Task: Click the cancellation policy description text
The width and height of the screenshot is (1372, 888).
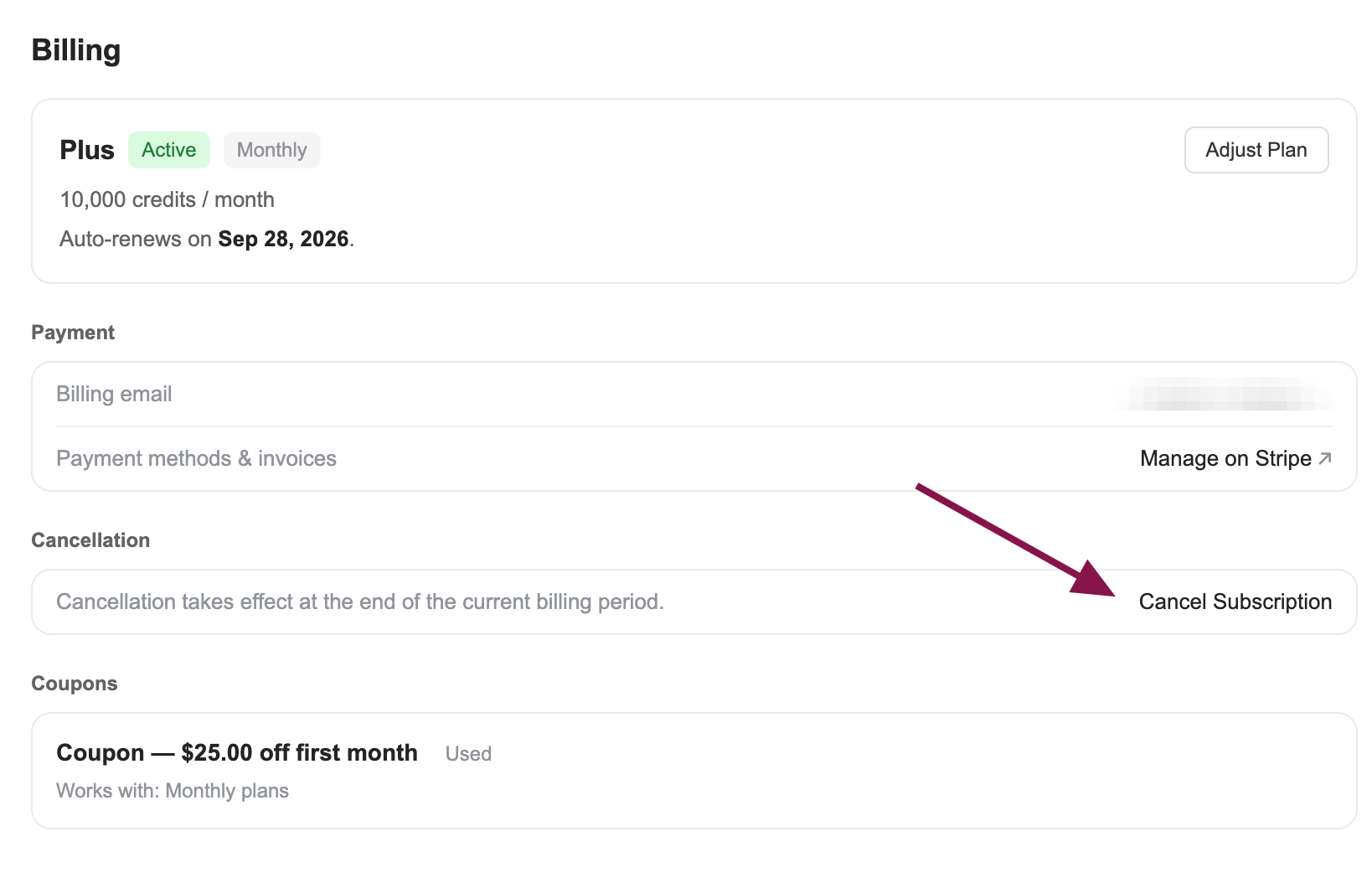Action: pyautogui.click(x=359, y=601)
